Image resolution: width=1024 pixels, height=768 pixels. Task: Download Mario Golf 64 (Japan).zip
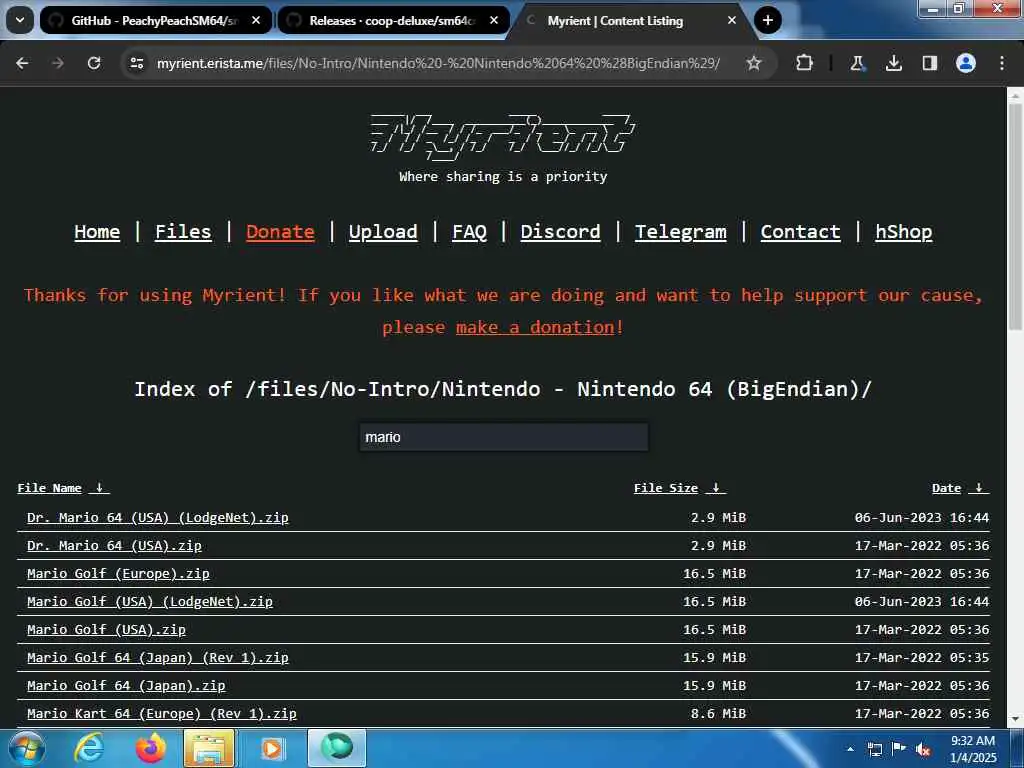coord(126,686)
